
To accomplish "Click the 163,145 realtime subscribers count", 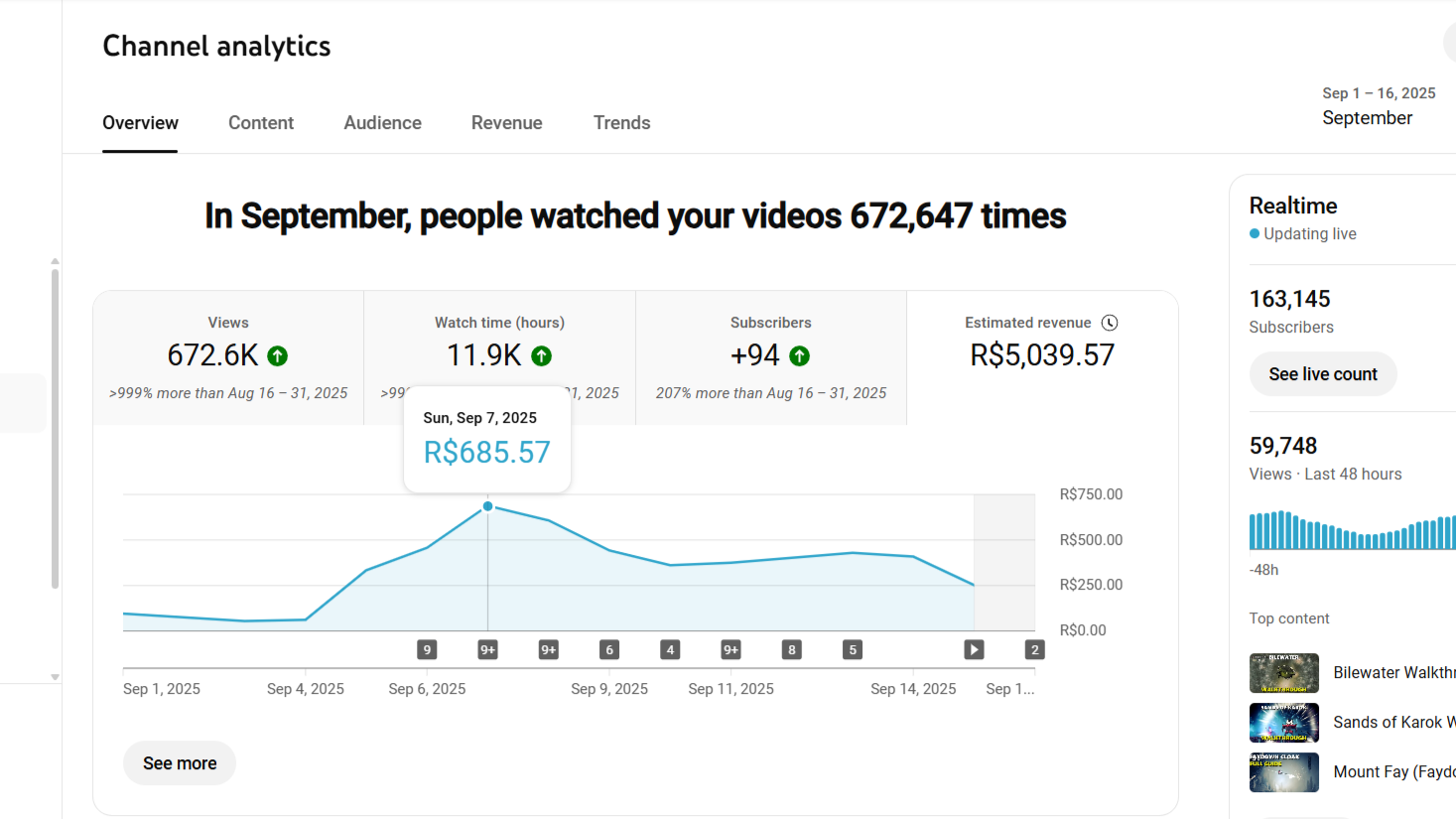I will 1289,299.
